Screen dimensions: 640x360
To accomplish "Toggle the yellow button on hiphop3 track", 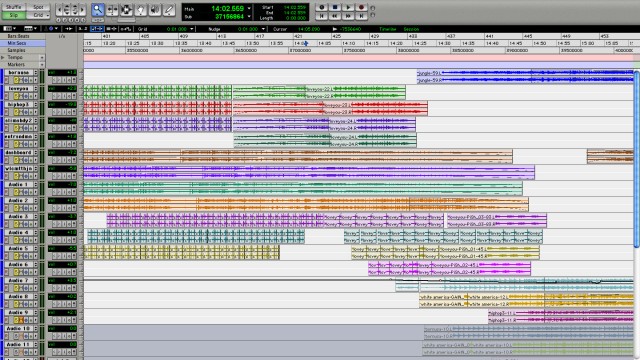I will 17,112.
